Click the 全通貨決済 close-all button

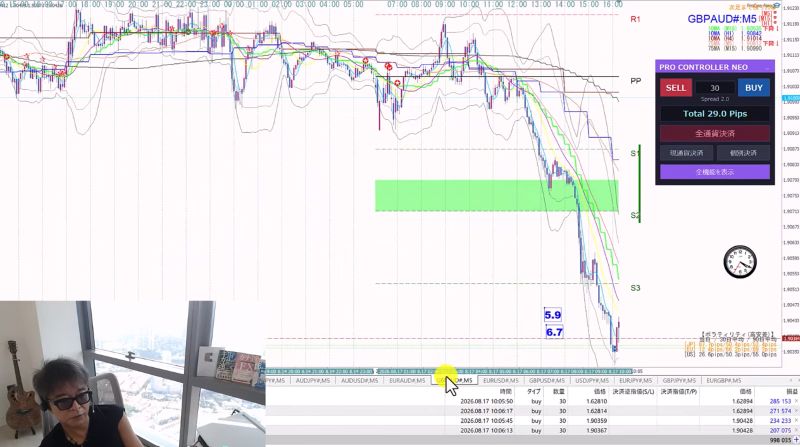coord(715,134)
